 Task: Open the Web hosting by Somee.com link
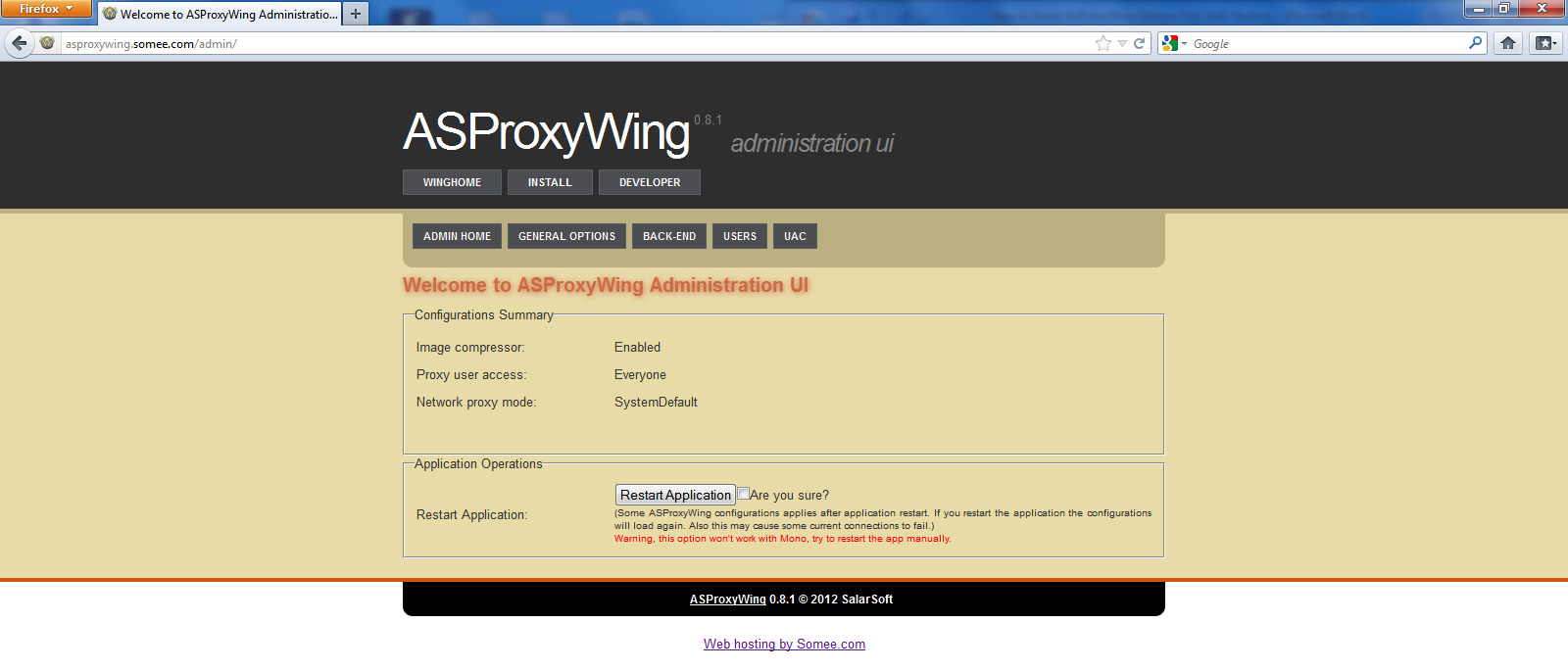click(x=784, y=645)
